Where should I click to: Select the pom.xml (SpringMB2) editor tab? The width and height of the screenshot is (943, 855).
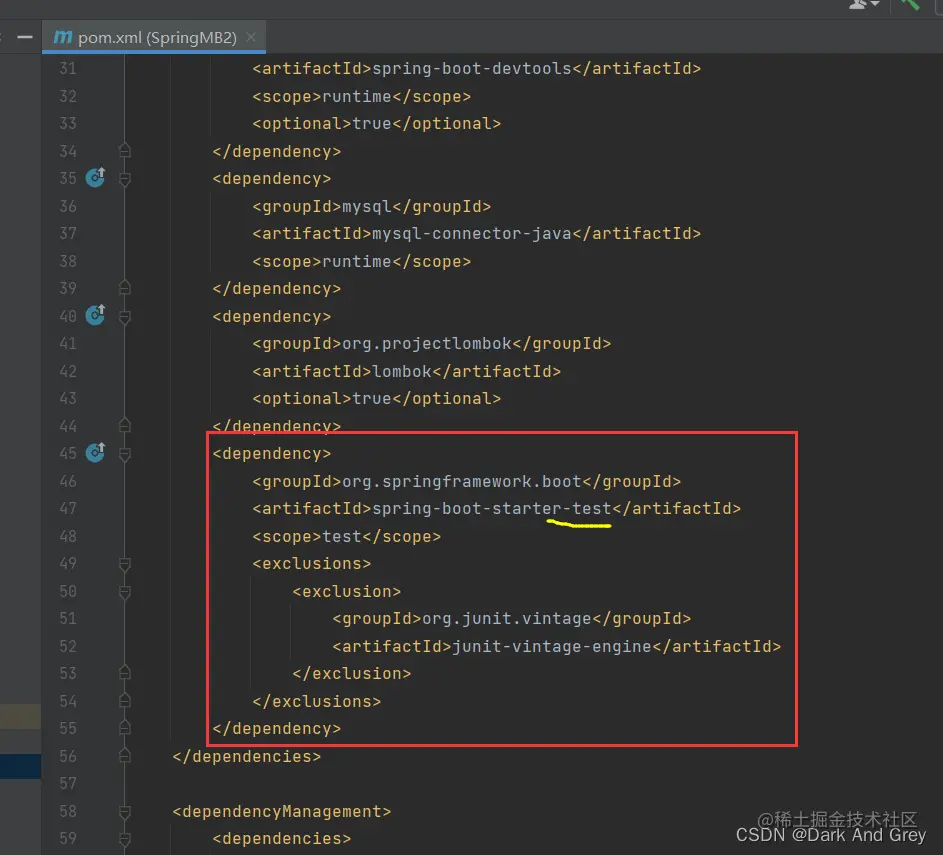click(154, 37)
